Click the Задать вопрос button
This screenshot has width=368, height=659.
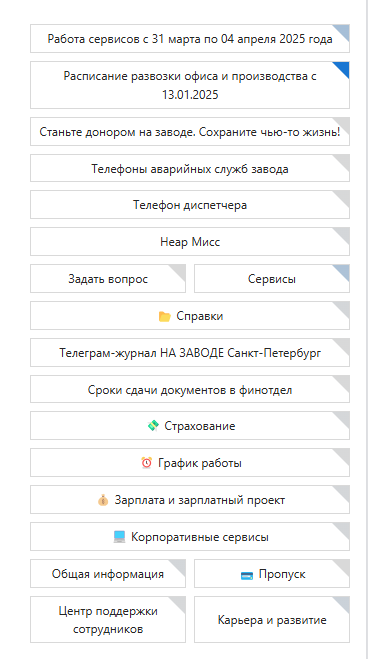(x=108, y=279)
